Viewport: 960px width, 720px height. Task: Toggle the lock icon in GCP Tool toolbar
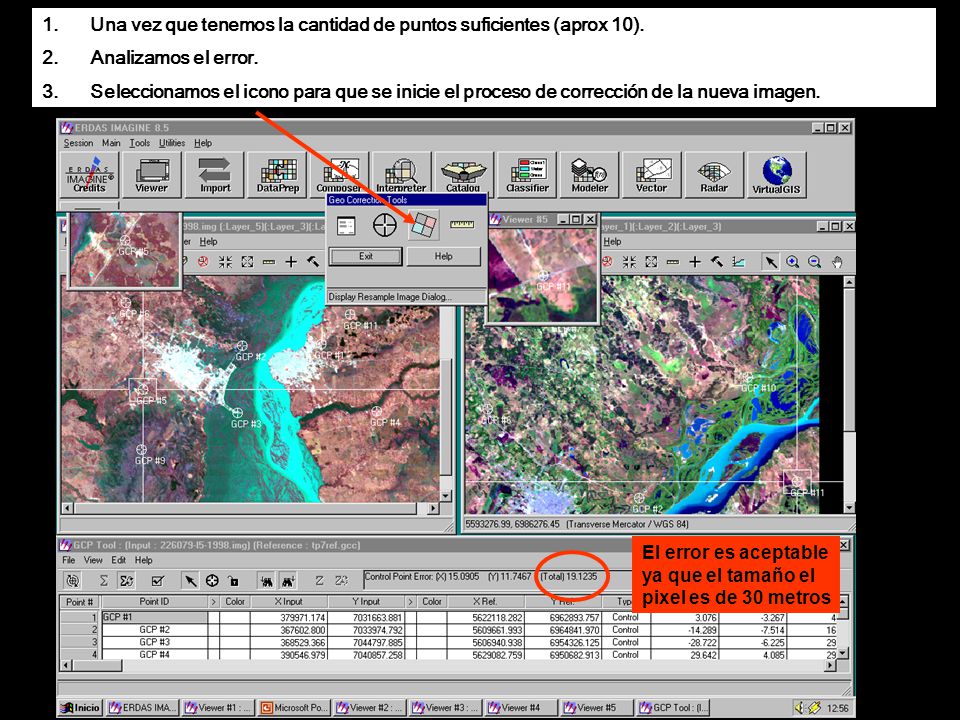233,580
